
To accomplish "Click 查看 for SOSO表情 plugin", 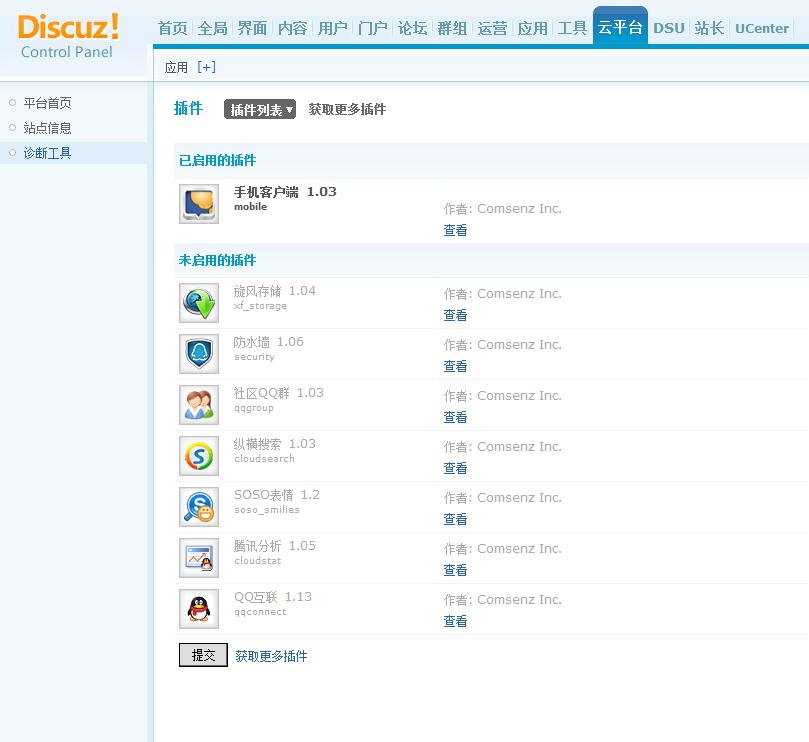I will [x=455, y=519].
